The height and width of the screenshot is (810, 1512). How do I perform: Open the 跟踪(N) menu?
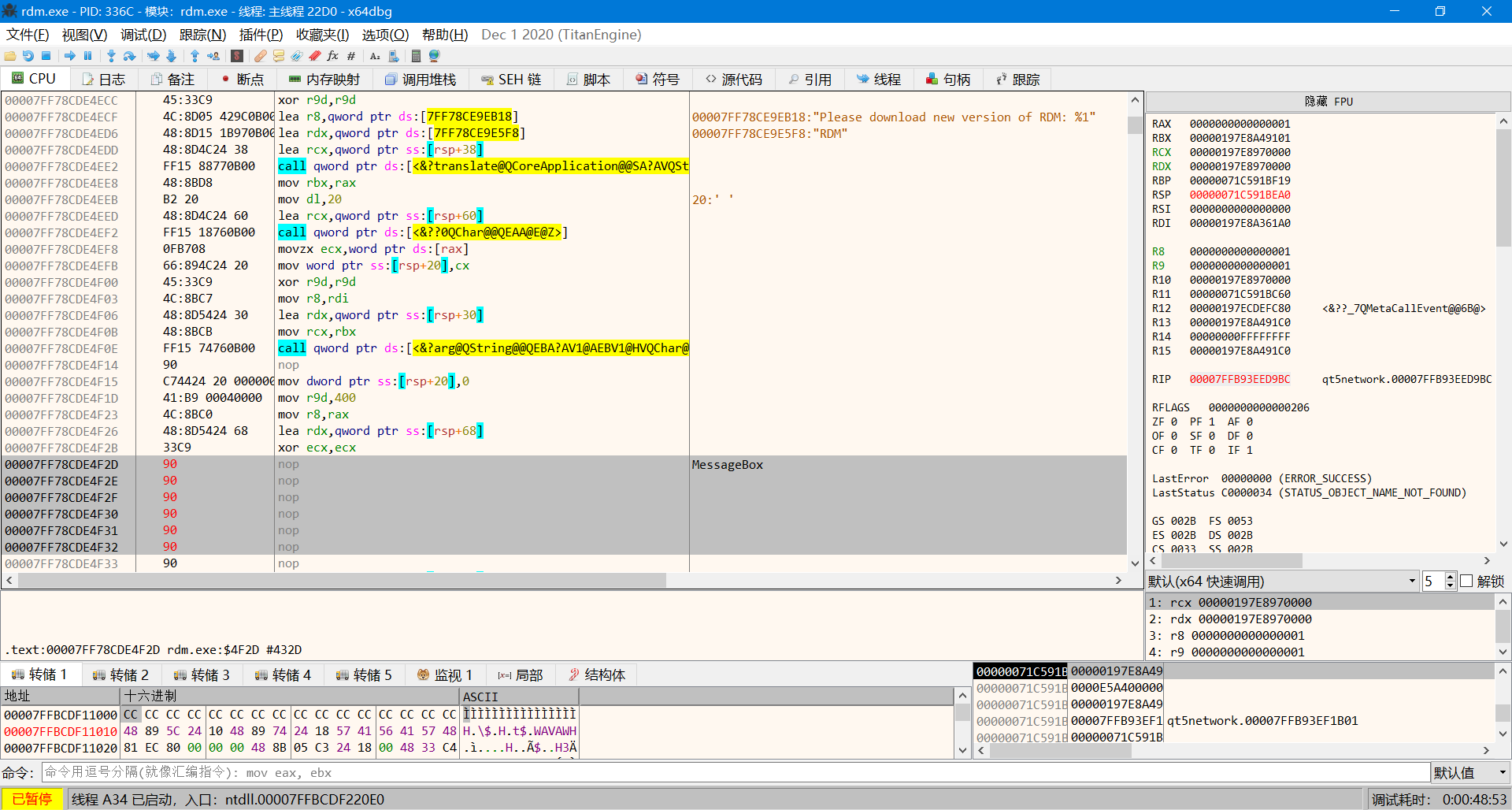[x=202, y=35]
